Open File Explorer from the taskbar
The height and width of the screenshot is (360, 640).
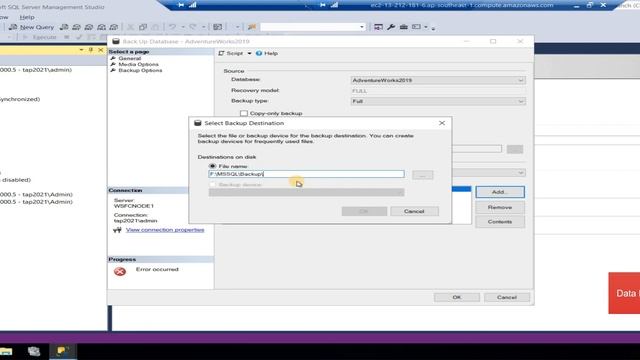[6, 351]
